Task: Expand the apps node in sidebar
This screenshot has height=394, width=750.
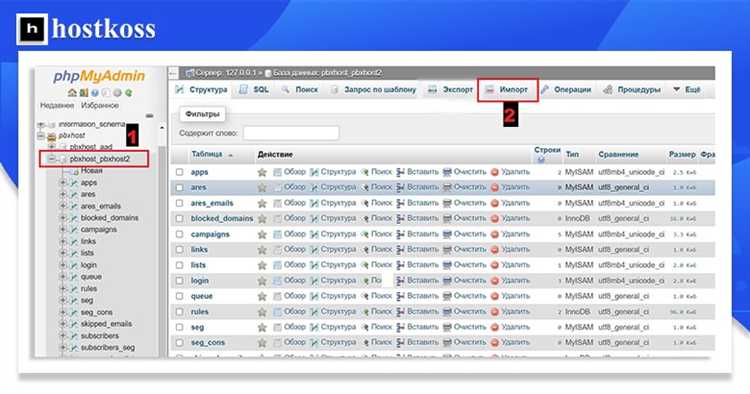Action: coord(63,183)
